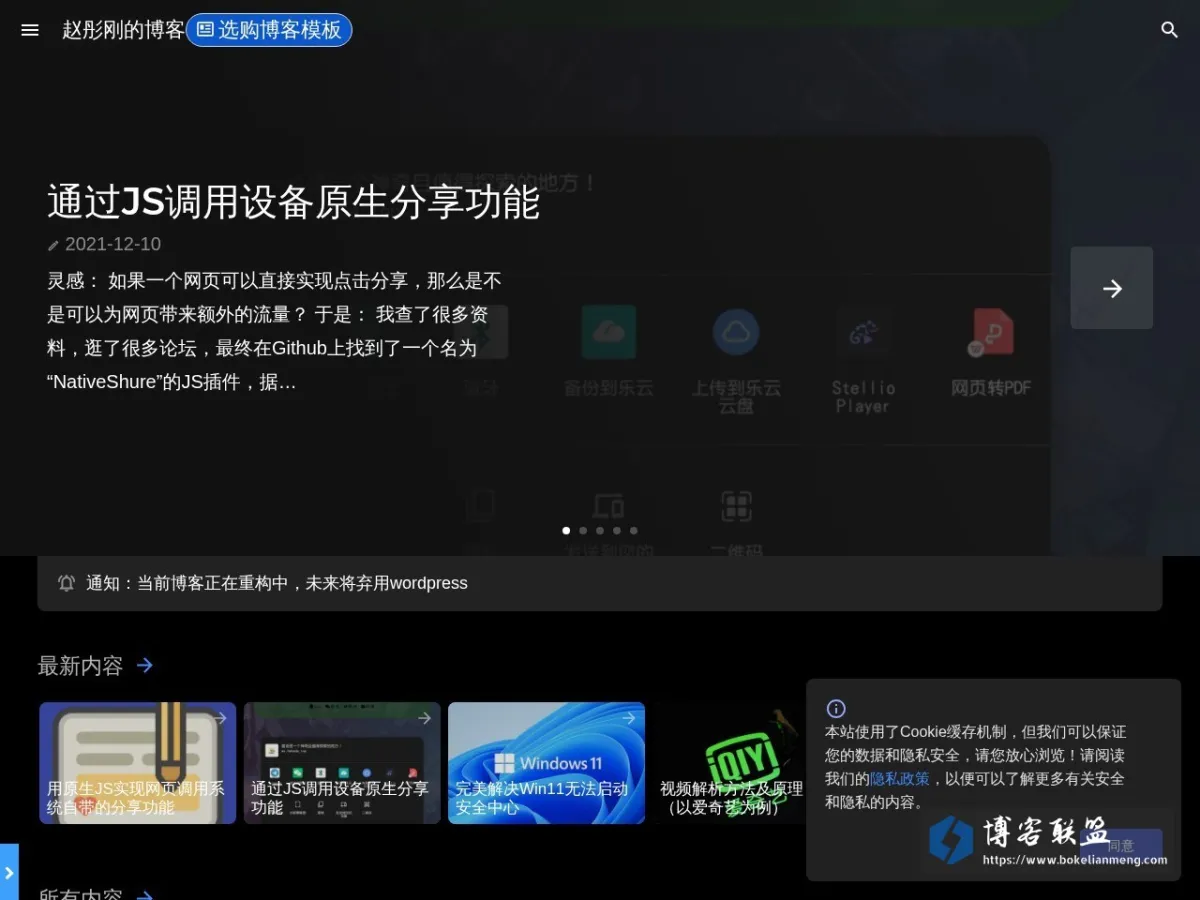Click the article date 2021-12-10
1200x900 pixels.
coord(113,244)
